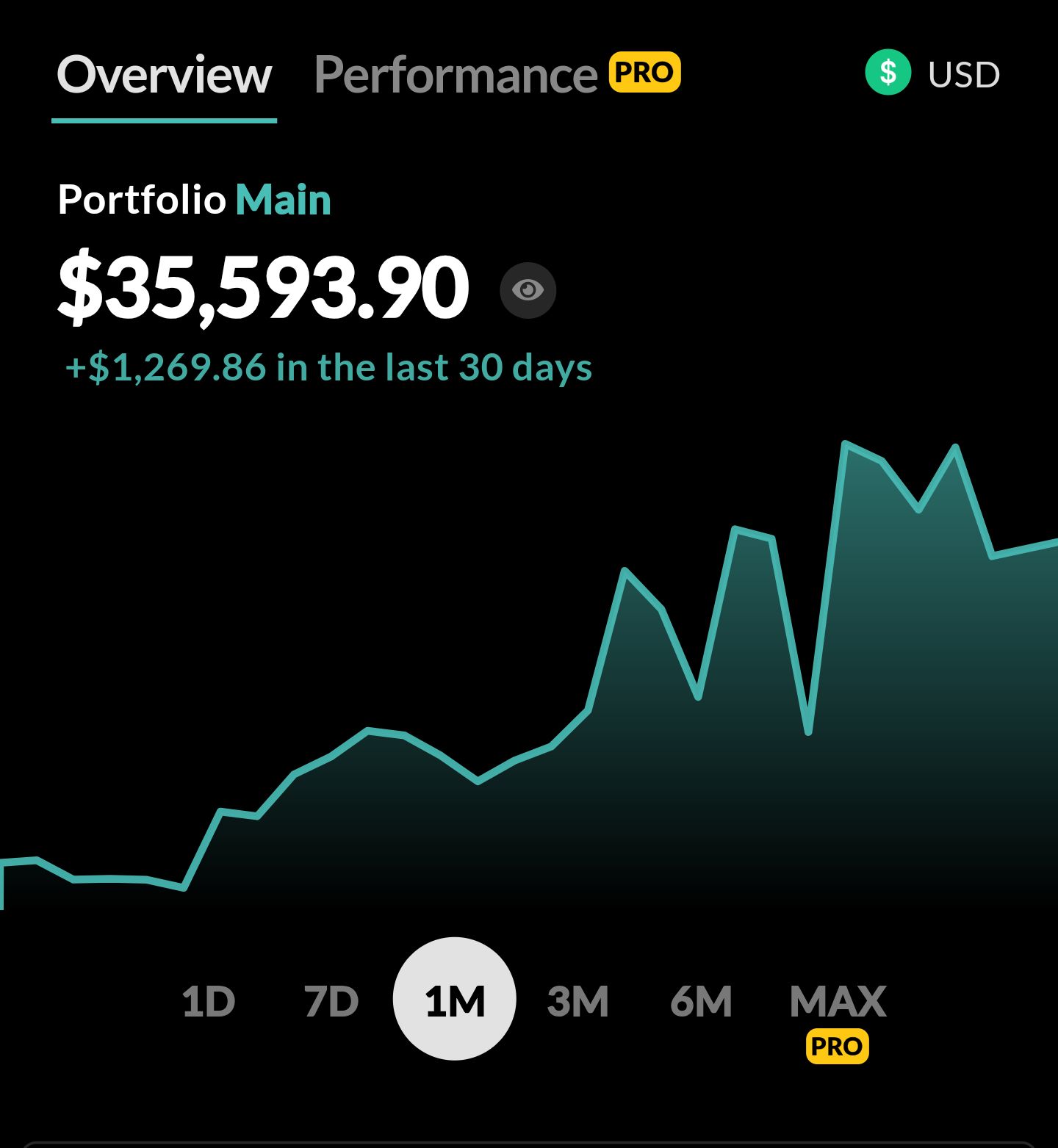Tap the highest peak on the chart
The height and width of the screenshot is (1148, 1058).
(x=846, y=444)
